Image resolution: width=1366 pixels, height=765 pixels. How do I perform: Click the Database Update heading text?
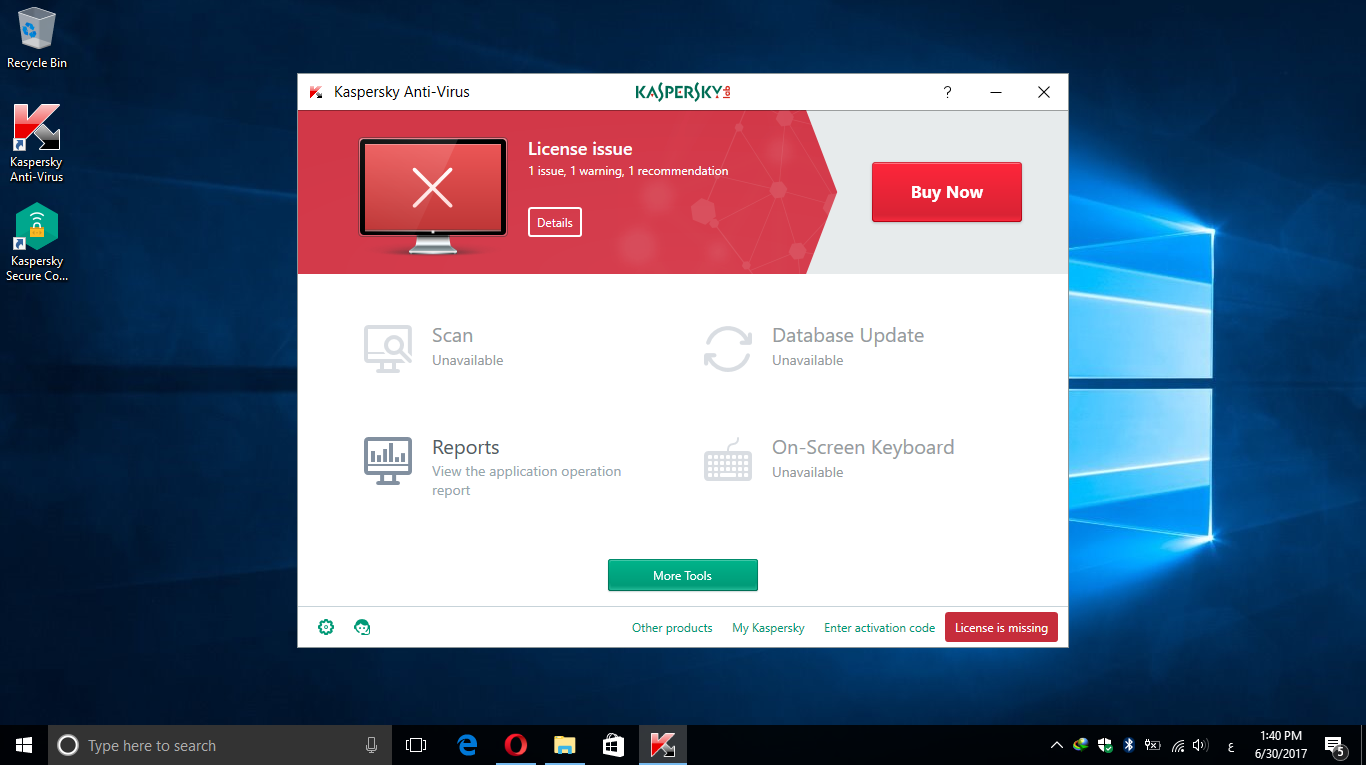848,335
